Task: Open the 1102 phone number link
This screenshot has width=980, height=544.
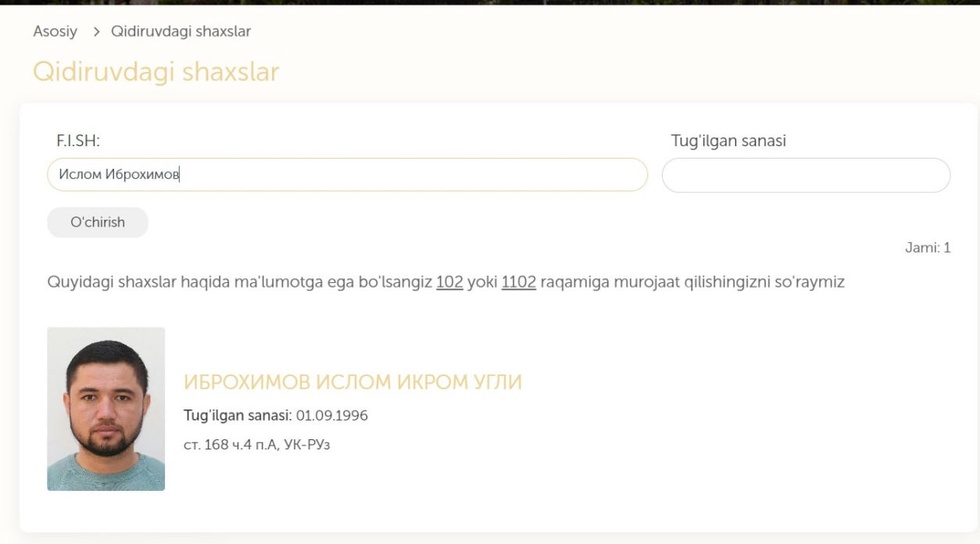Action: [518, 282]
